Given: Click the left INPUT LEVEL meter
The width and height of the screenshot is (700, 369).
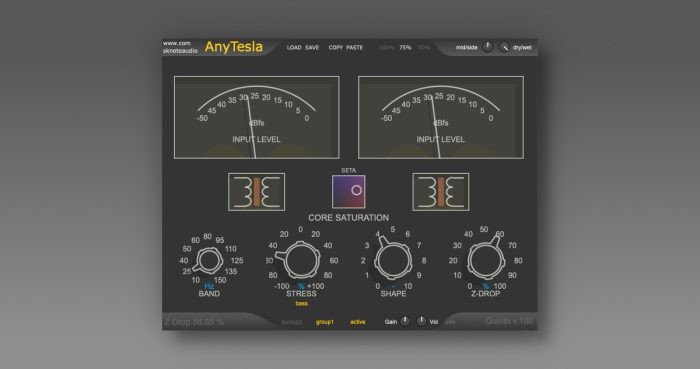Looking at the screenshot, I should coord(257,117).
